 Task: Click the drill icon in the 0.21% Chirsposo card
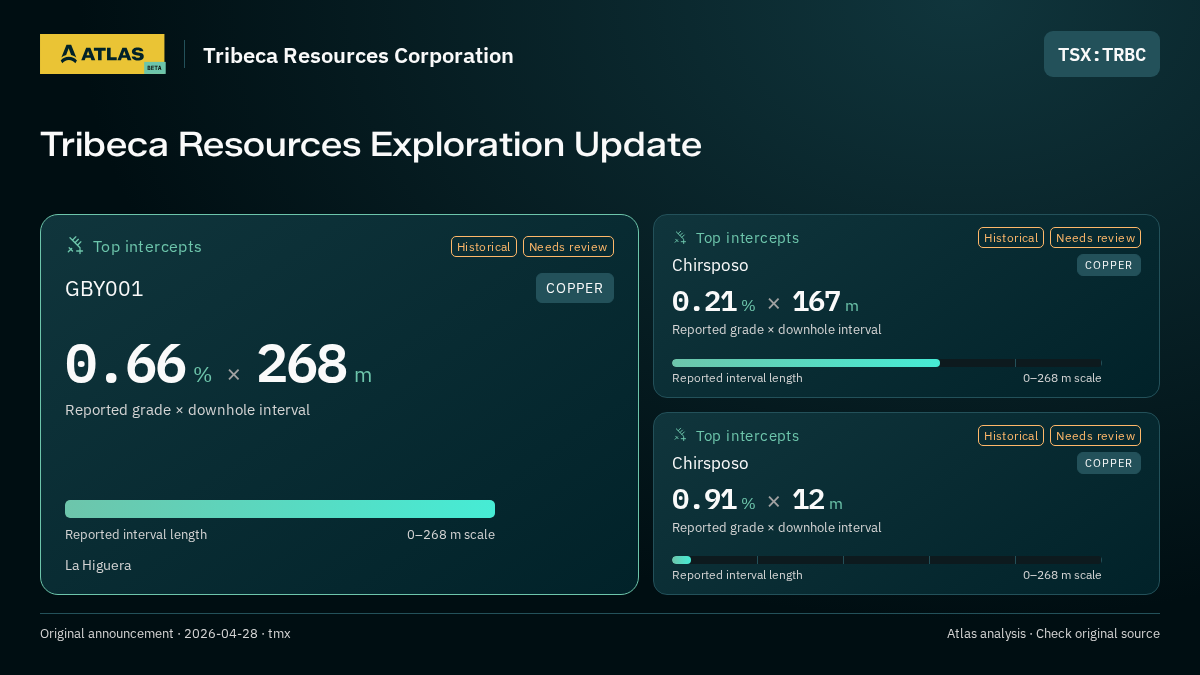680,237
